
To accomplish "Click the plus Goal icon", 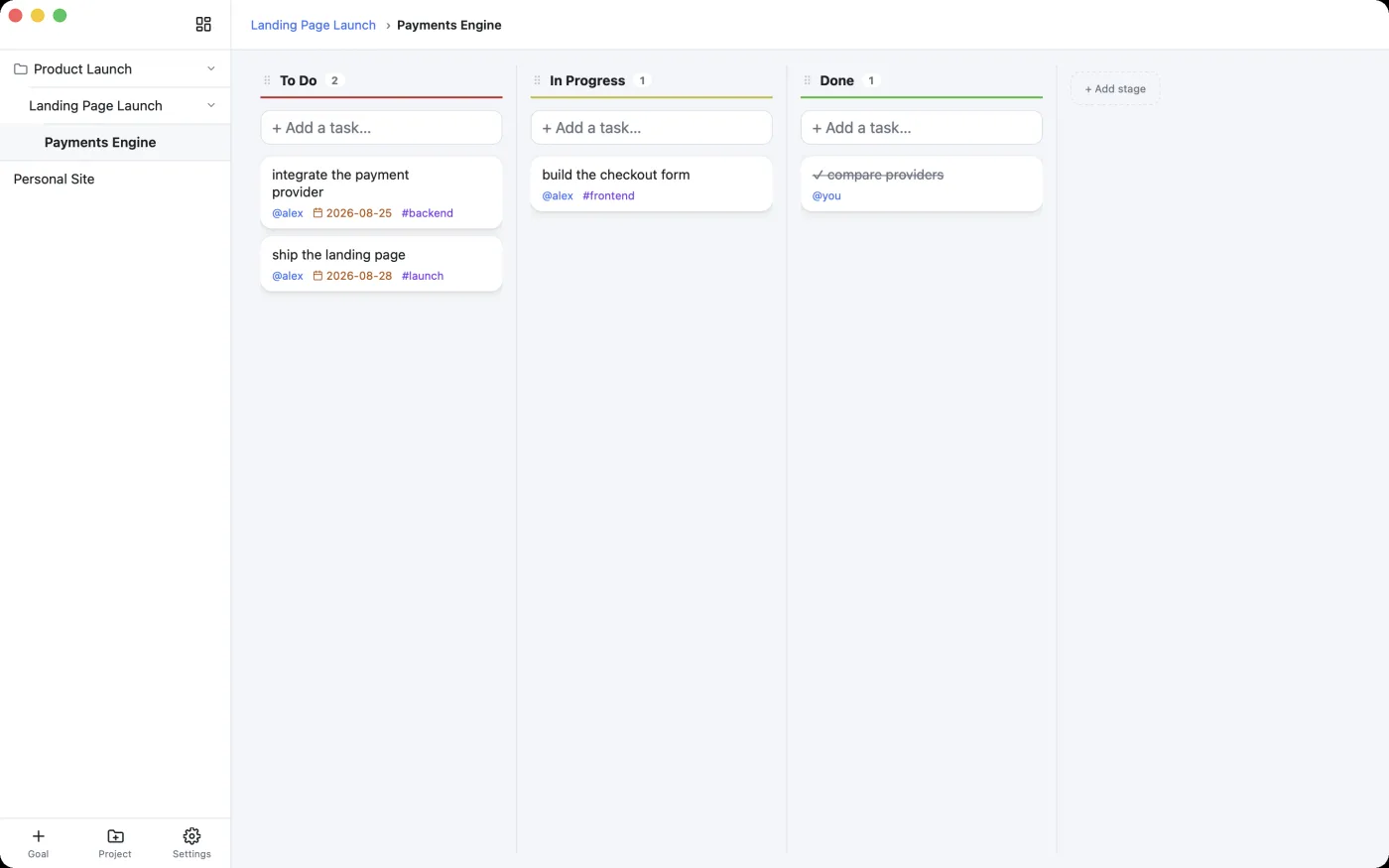I will tap(39, 836).
